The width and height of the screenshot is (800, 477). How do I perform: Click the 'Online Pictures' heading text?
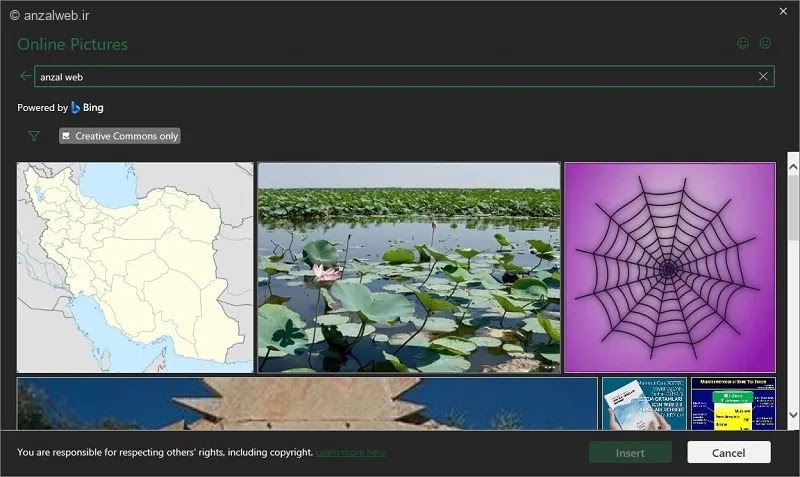pos(72,44)
